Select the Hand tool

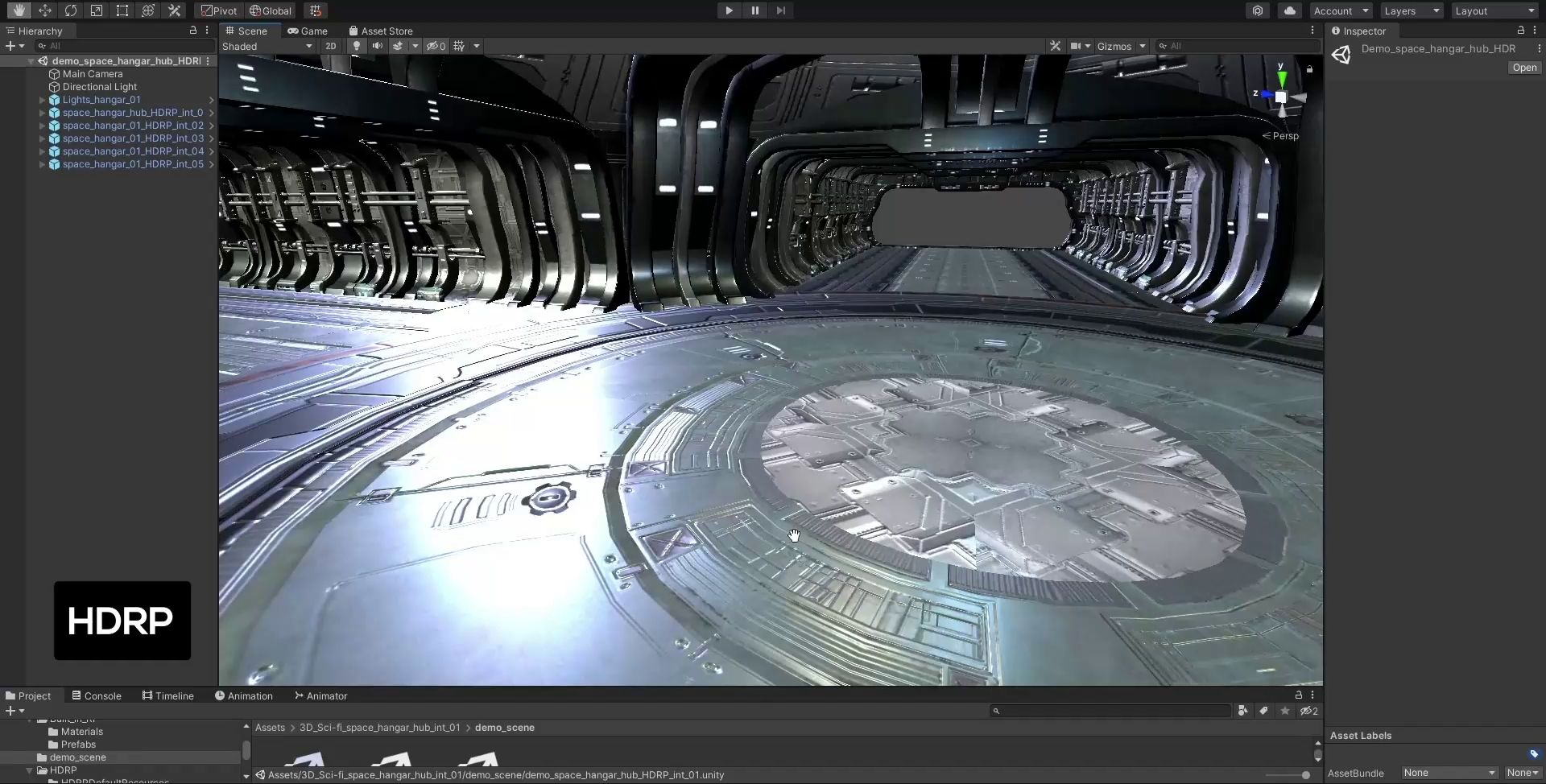(x=19, y=10)
